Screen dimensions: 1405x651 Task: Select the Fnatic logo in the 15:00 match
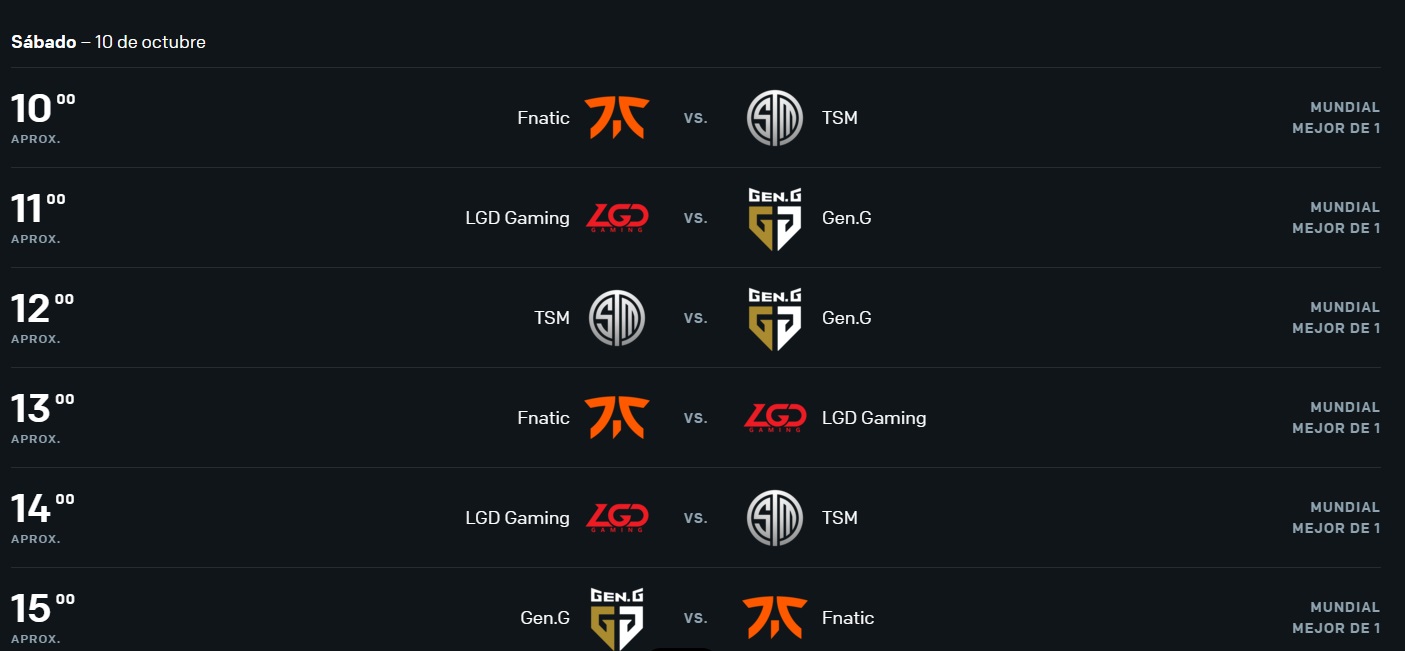775,618
